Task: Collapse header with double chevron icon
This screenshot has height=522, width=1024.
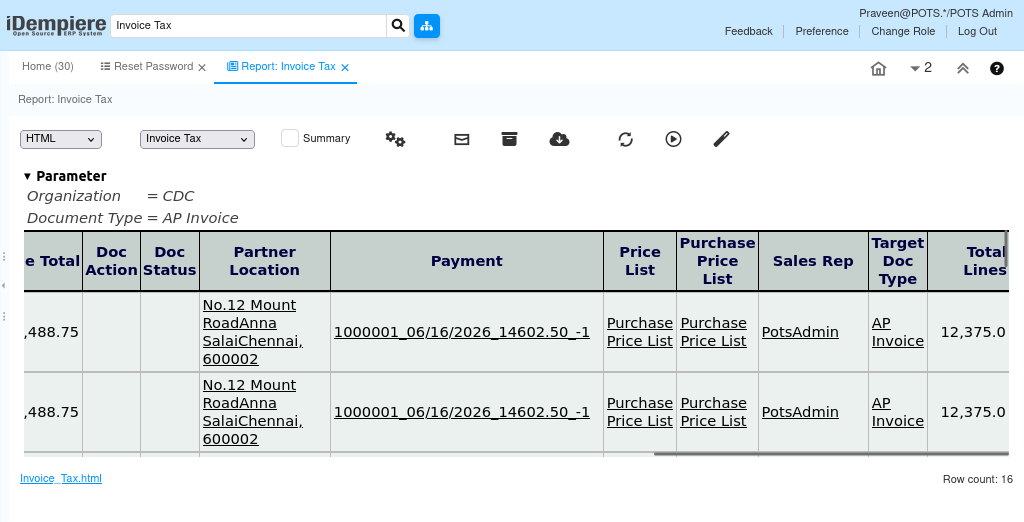Action: tap(963, 68)
